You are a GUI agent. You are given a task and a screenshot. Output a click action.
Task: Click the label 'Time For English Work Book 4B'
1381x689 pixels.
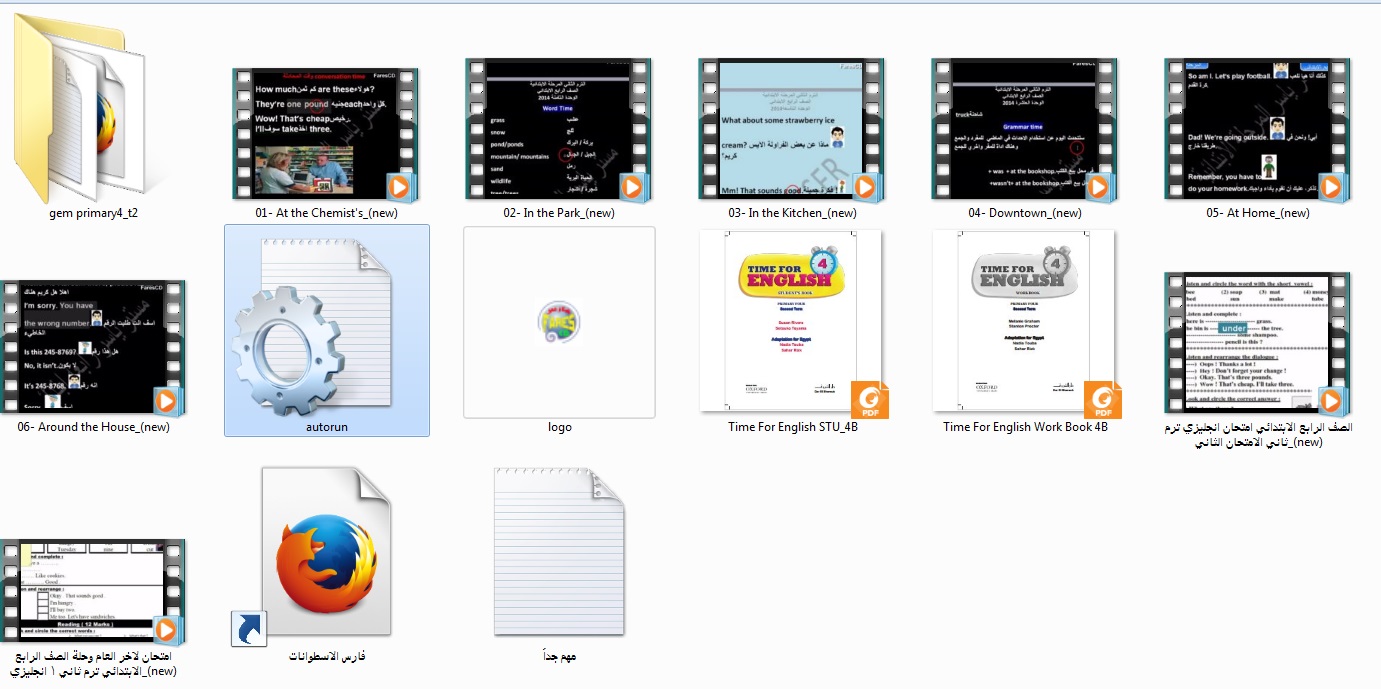[x=1025, y=427]
